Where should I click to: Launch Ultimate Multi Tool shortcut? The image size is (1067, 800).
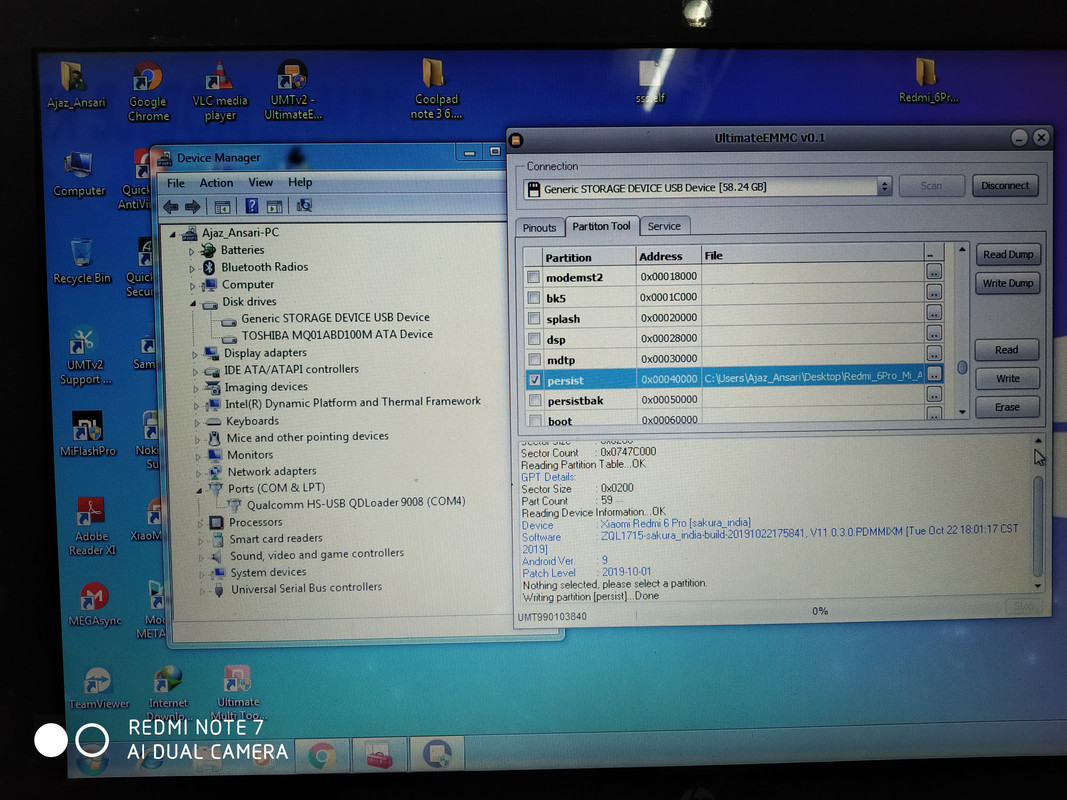pyautogui.click(x=237, y=693)
